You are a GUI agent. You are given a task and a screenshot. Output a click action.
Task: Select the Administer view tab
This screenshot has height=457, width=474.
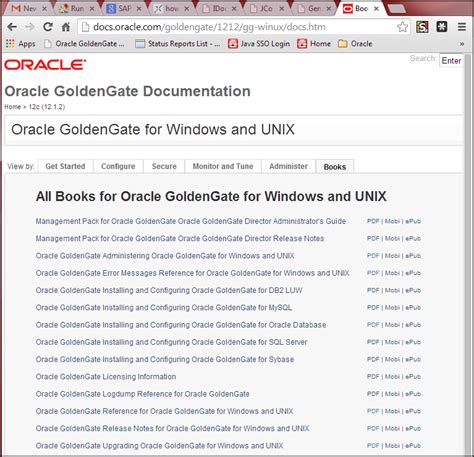288,166
